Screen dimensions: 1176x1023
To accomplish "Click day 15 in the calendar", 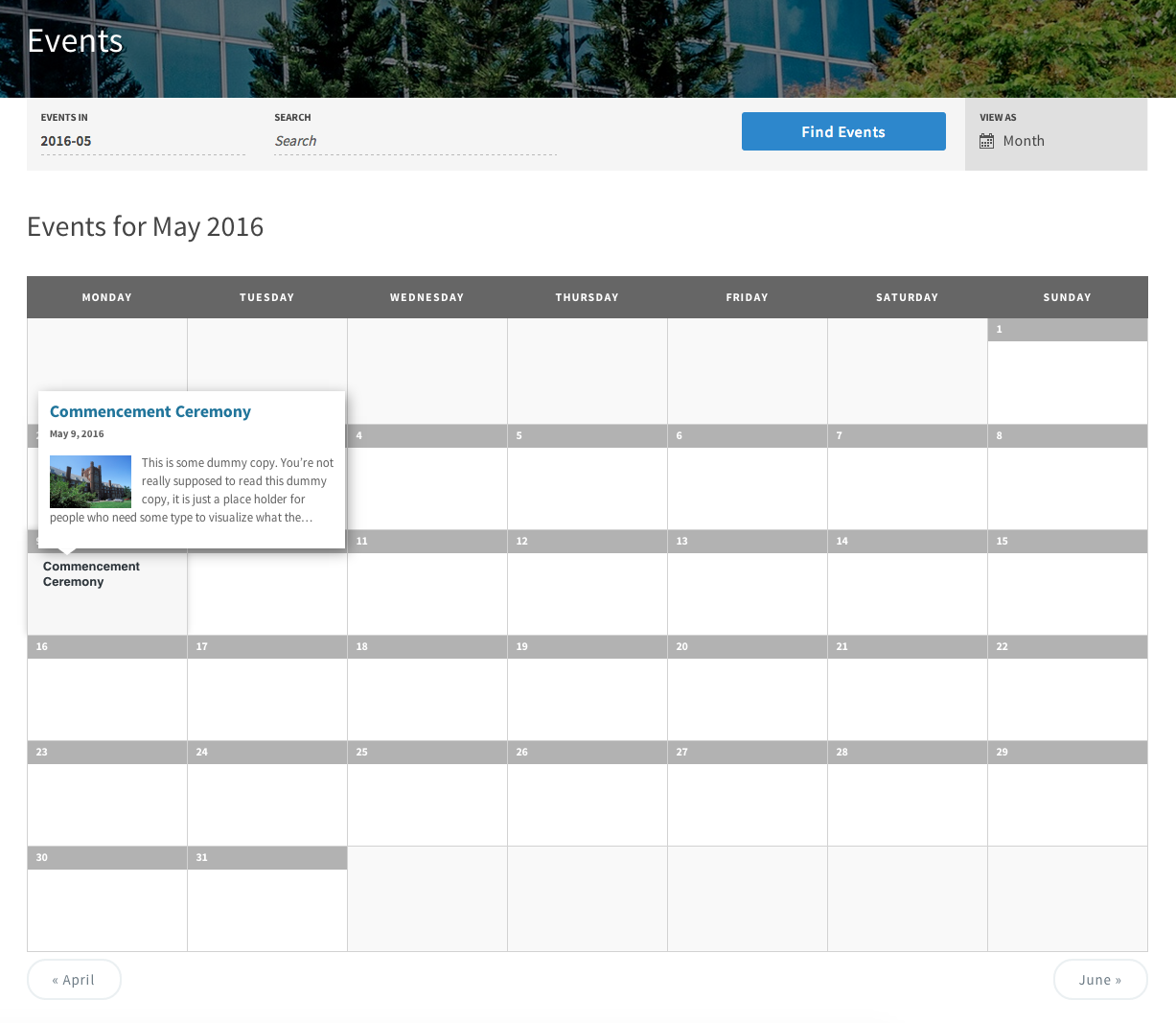I will coord(1067,592).
